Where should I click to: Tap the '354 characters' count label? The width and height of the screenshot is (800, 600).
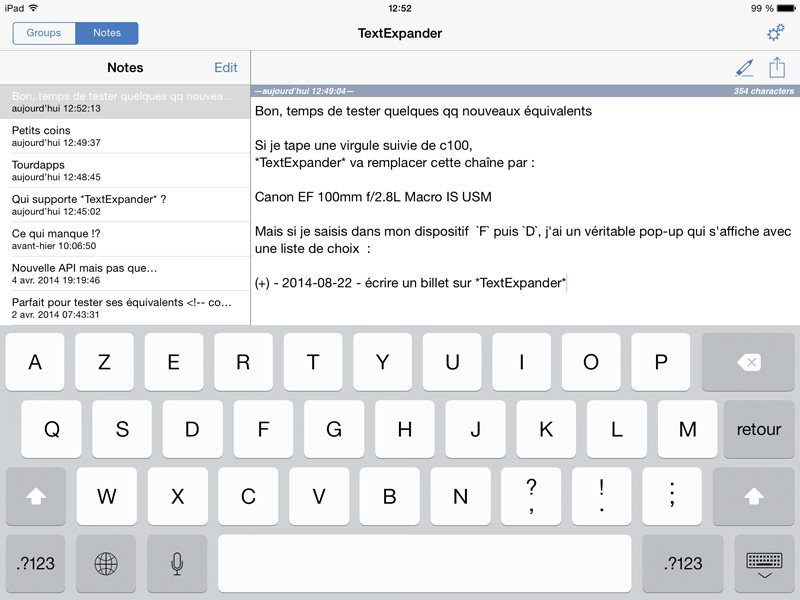coord(763,91)
